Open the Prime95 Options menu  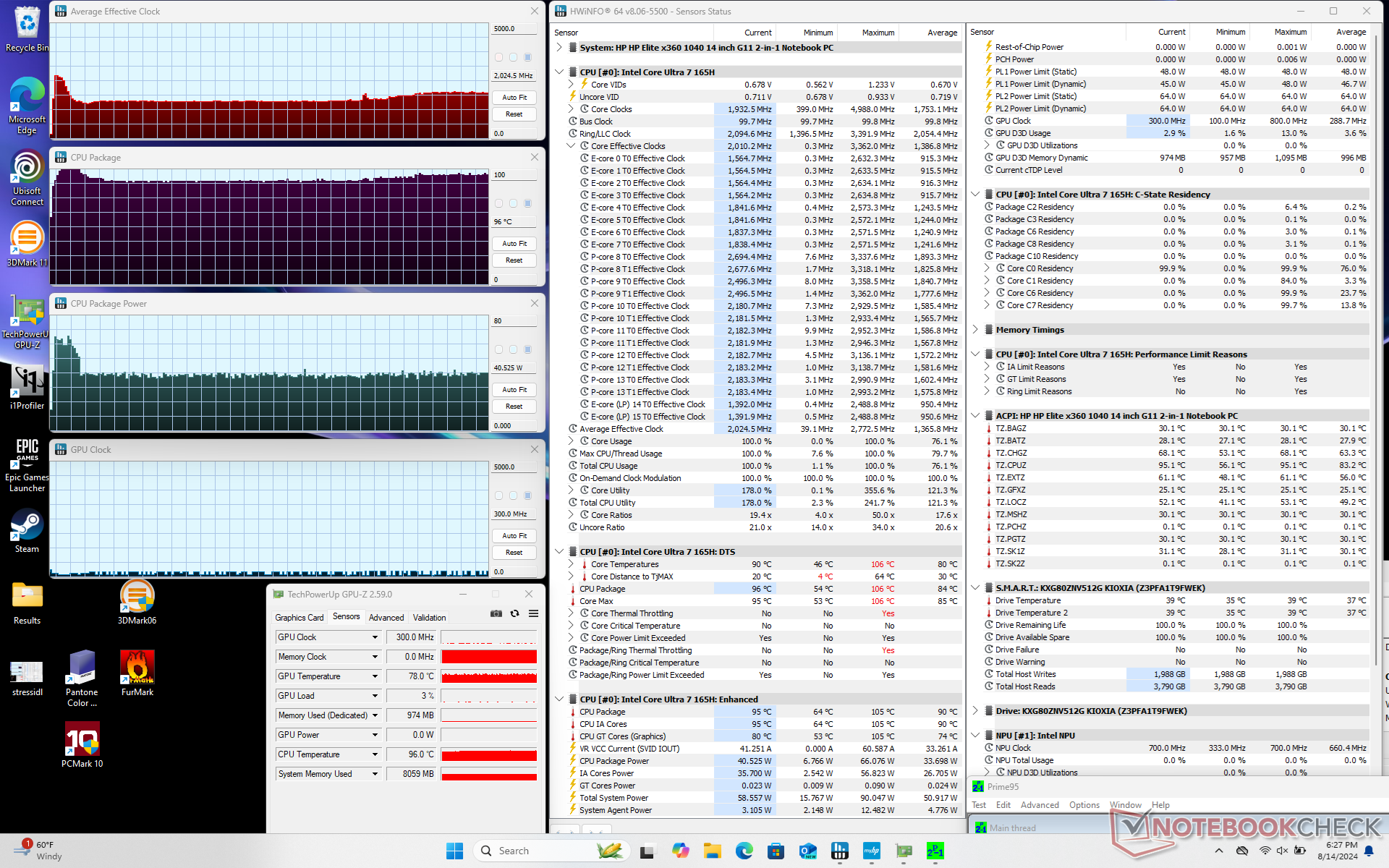point(1084,805)
